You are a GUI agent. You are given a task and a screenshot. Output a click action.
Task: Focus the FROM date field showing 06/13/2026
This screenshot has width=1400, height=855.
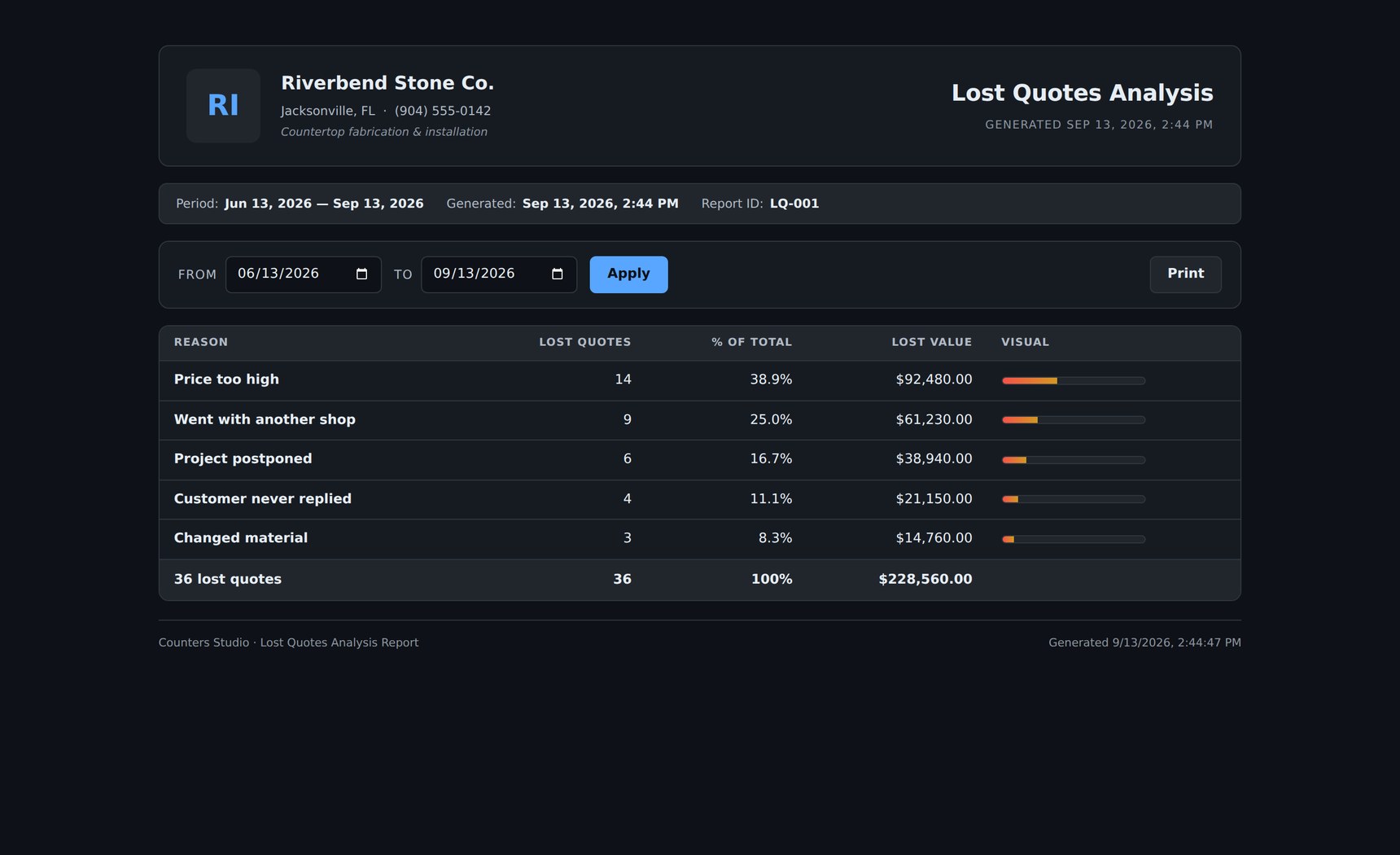(304, 274)
